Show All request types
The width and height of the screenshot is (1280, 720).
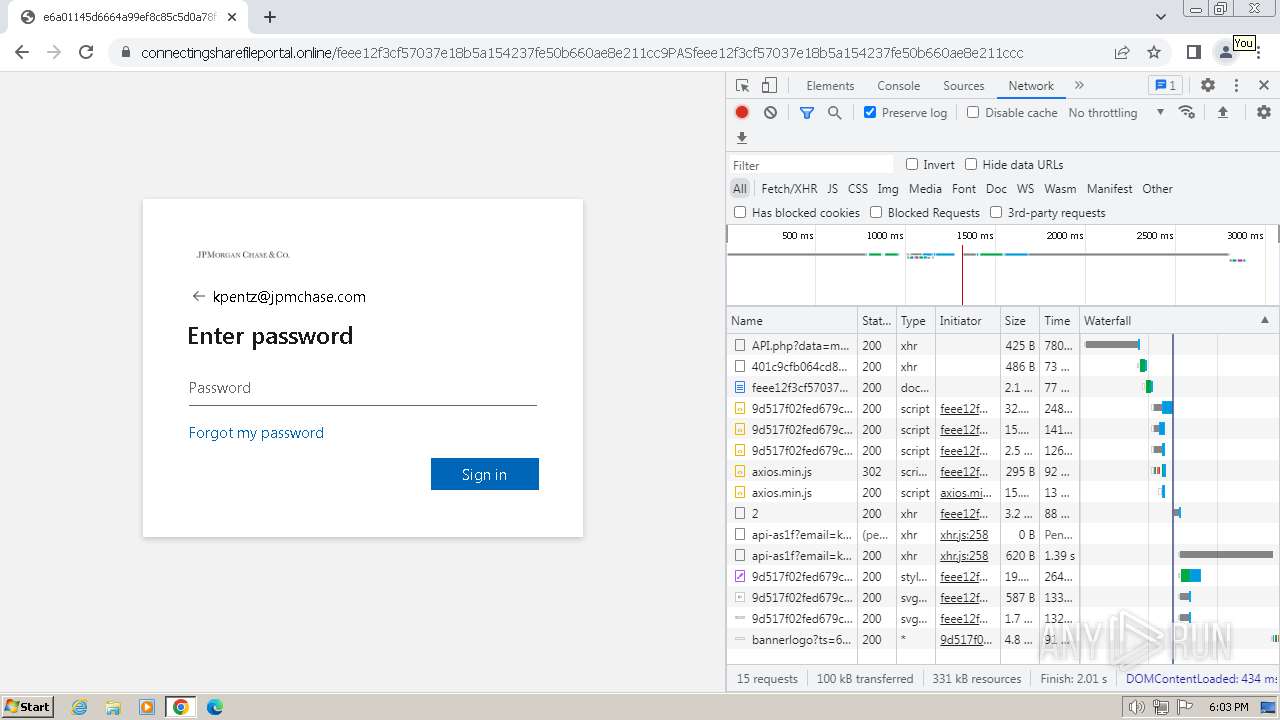click(740, 188)
